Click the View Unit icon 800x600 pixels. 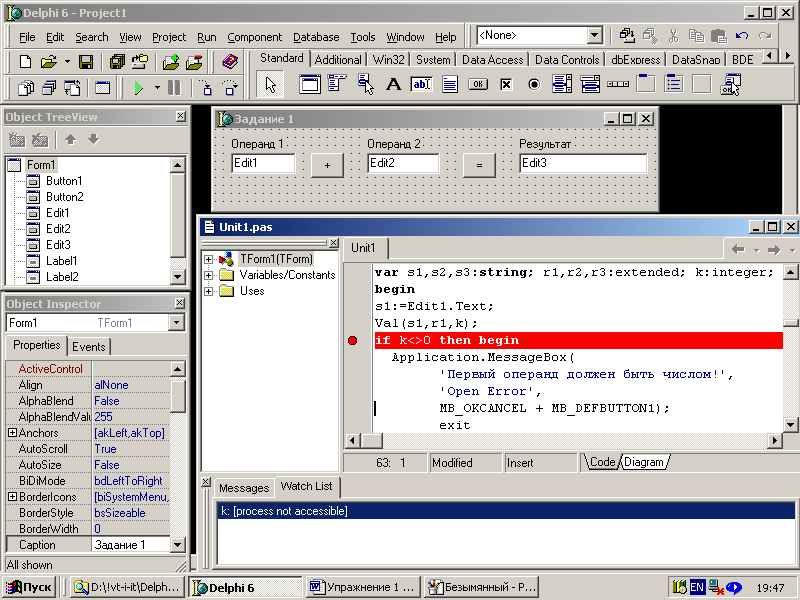pyautogui.click(x=26, y=88)
